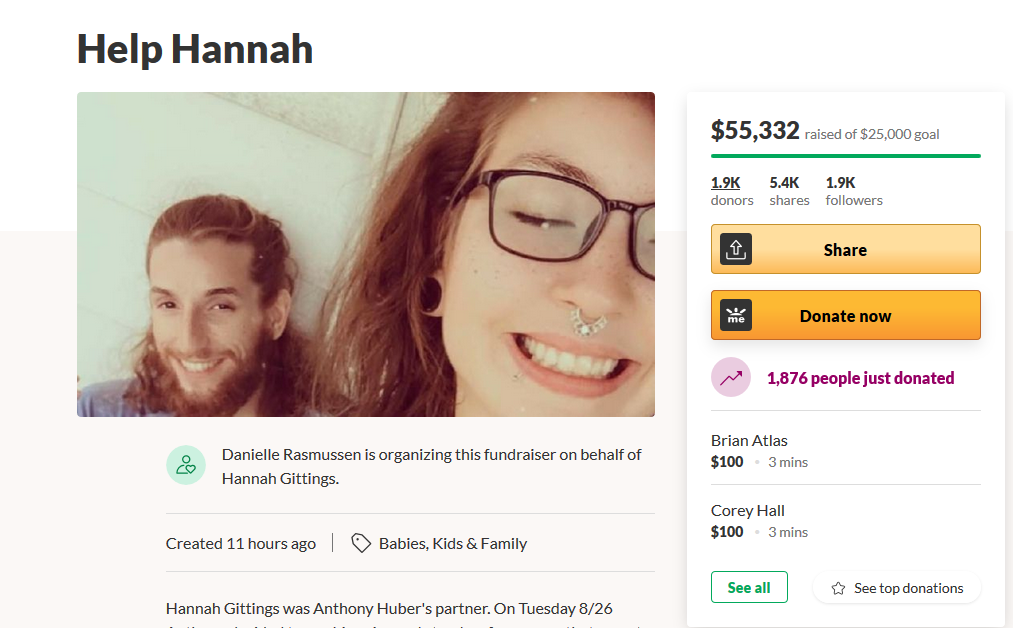Open the Babies, Kids & Family category
Image resolution: width=1013 pixels, height=628 pixels.
pos(453,544)
